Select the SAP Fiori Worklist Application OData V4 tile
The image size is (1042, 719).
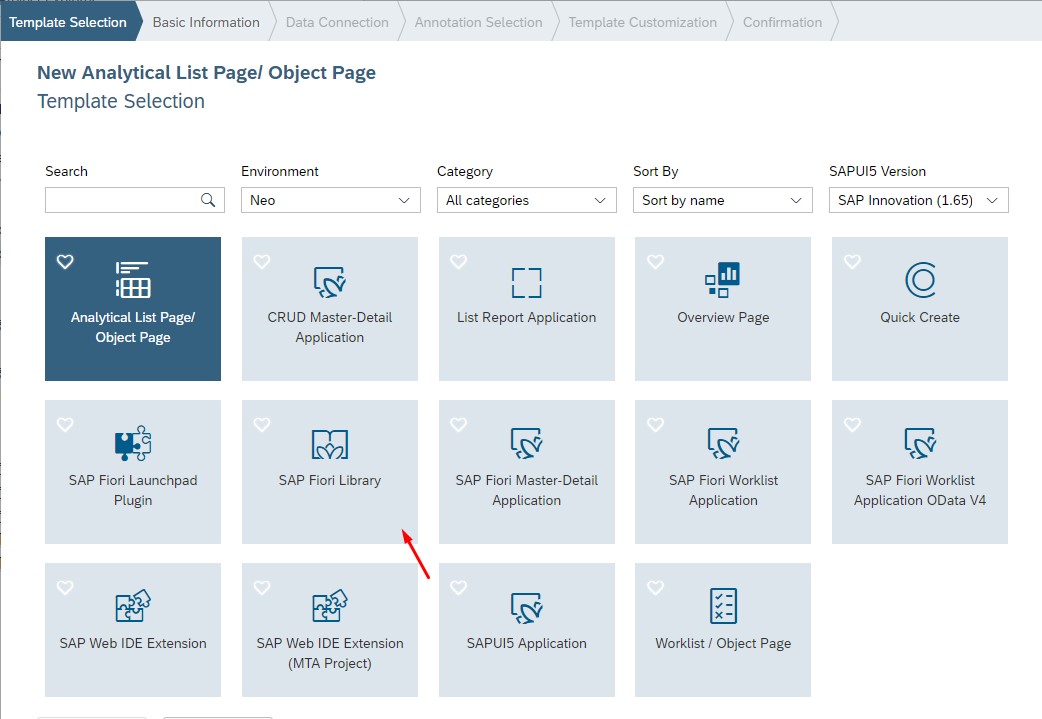[x=919, y=471]
